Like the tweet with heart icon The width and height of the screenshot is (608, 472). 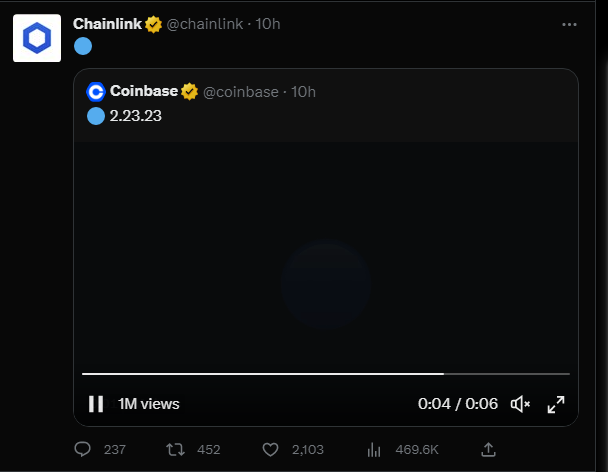click(x=270, y=450)
